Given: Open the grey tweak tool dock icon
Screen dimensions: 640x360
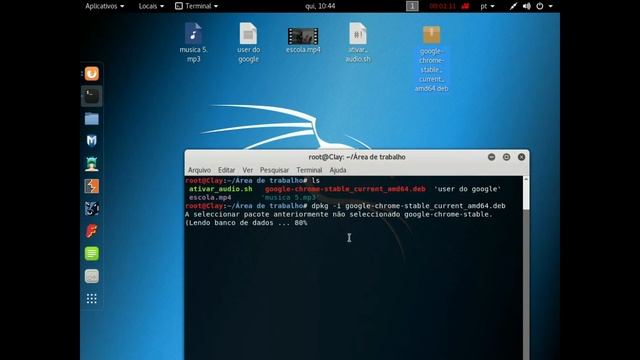Looking at the screenshot, I should [92, 276].
